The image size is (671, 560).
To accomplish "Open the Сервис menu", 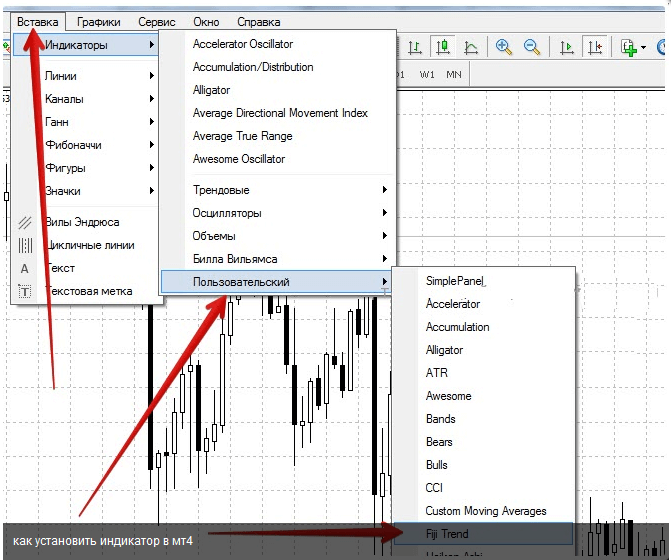I will click(157, 22).
